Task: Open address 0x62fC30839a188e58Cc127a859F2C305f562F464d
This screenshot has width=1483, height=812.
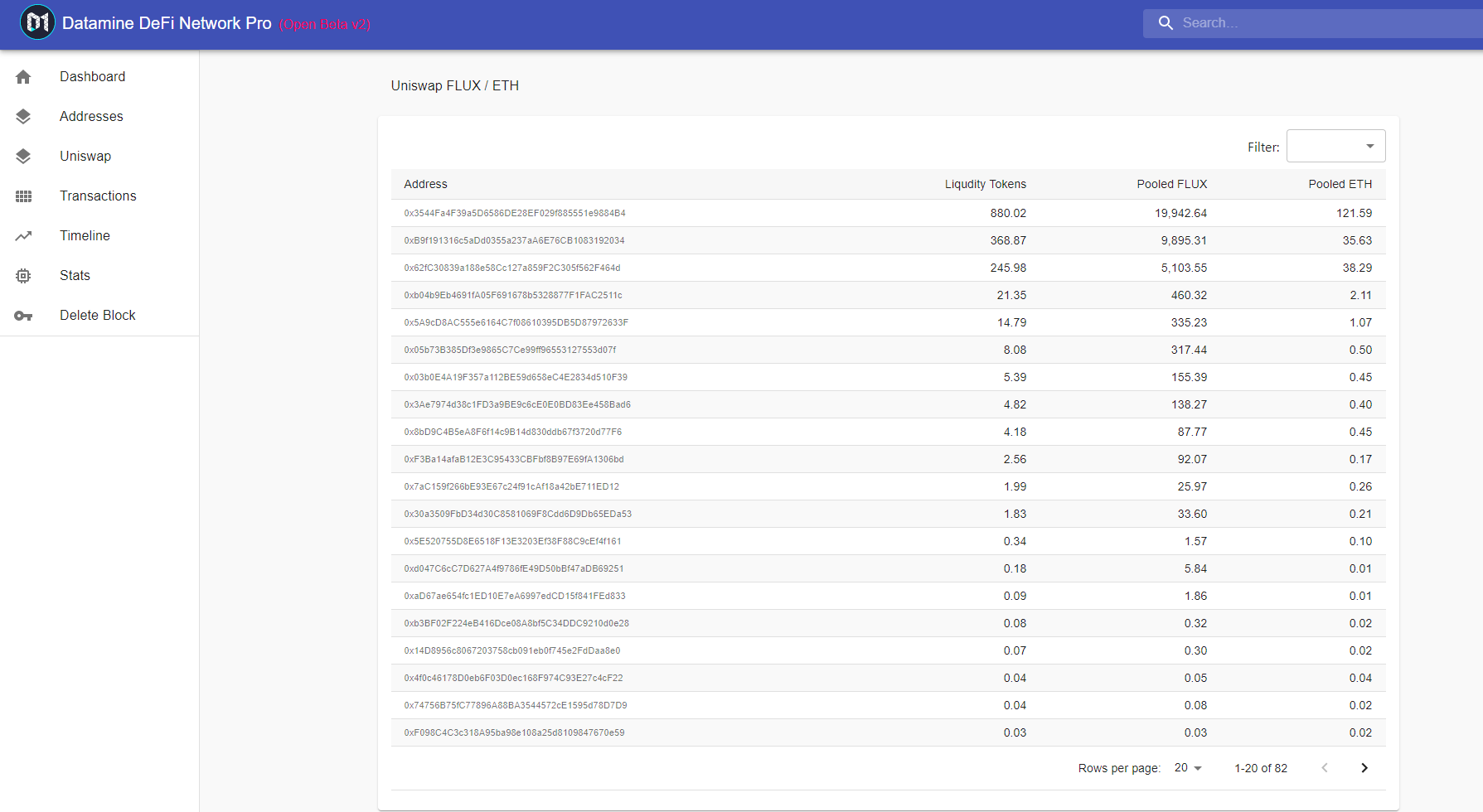Action: 512,268
